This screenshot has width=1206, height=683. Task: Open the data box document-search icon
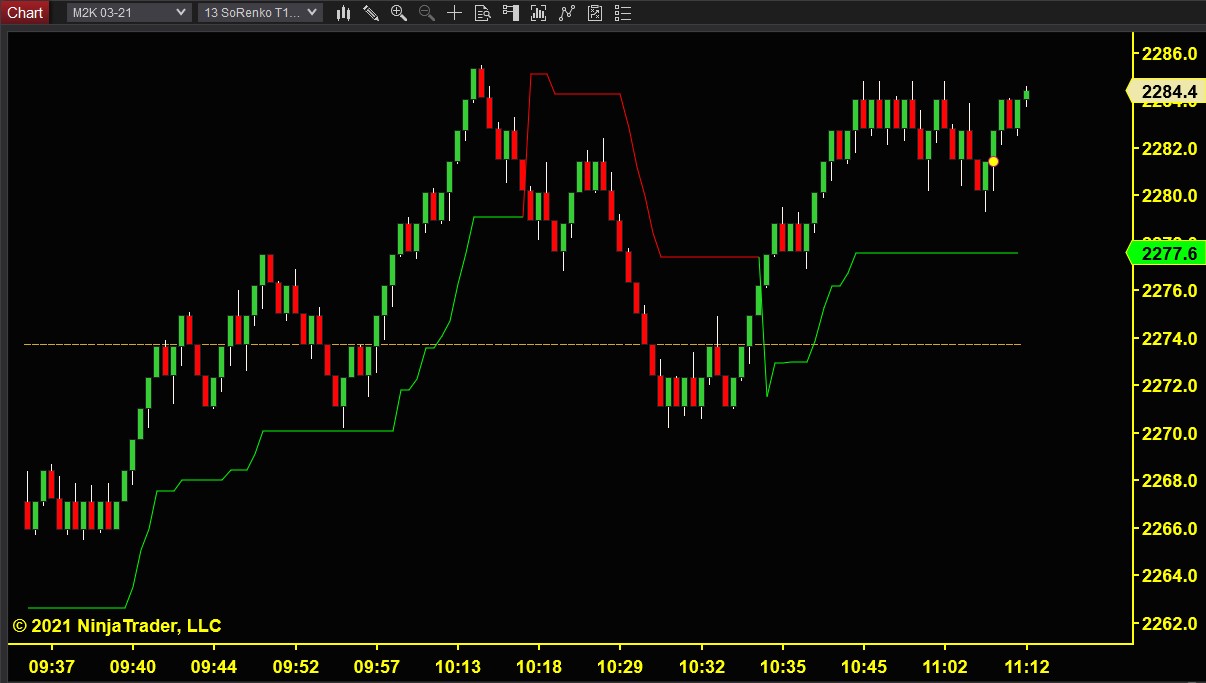pyautogui.click(x=482, y=13)
